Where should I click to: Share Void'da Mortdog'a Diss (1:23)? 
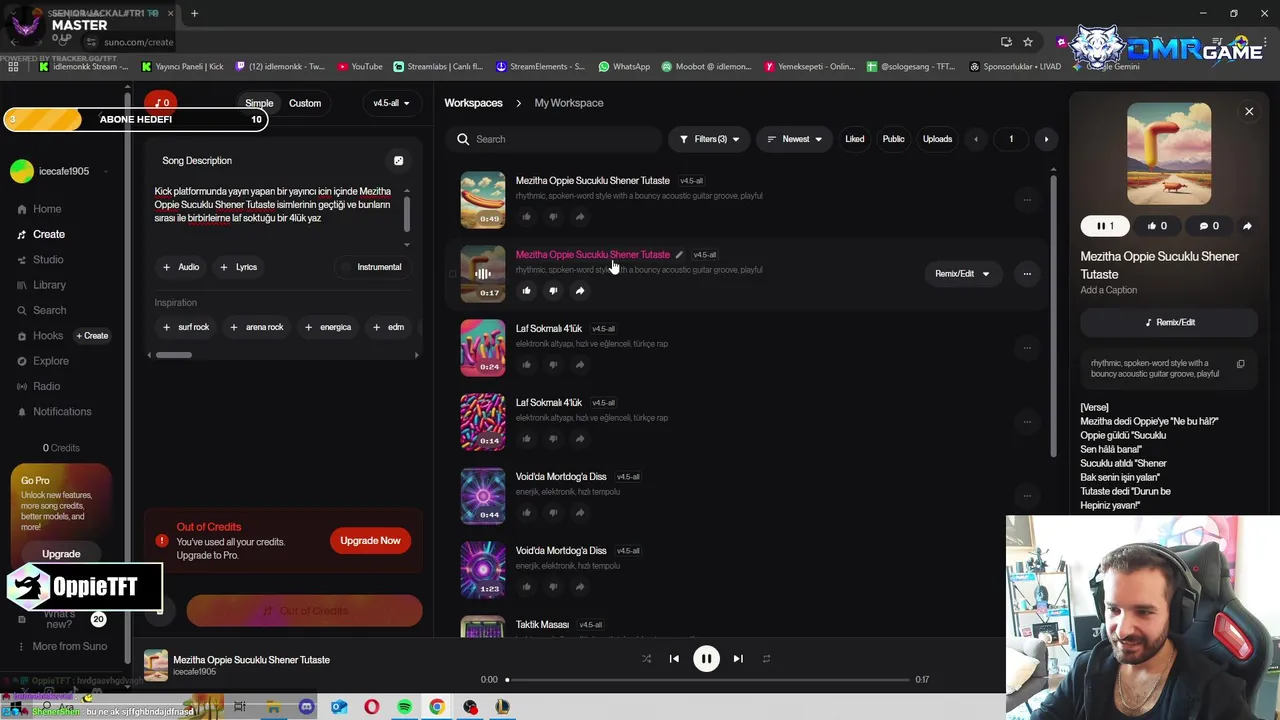click(x=580, y=587)
